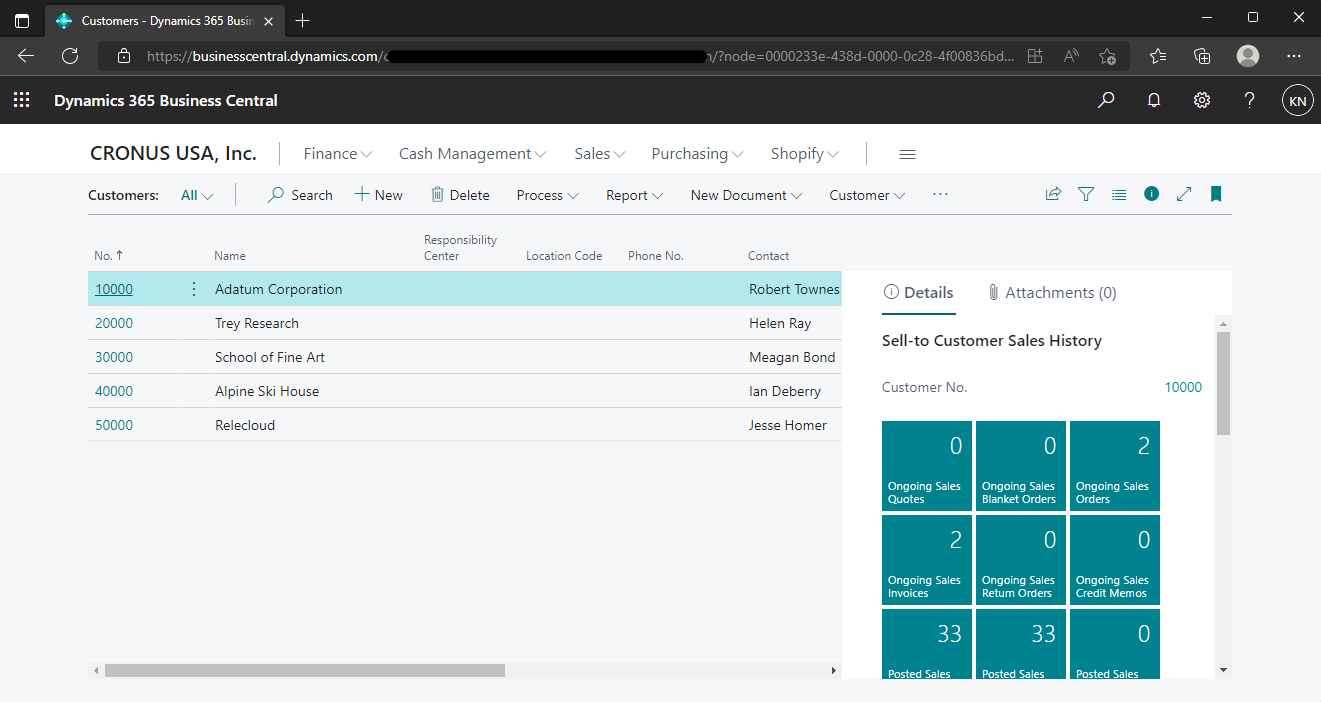Open customer 10000 link
The width and height of the screenshot is (1321, 702).
click(x=114, y=289)
